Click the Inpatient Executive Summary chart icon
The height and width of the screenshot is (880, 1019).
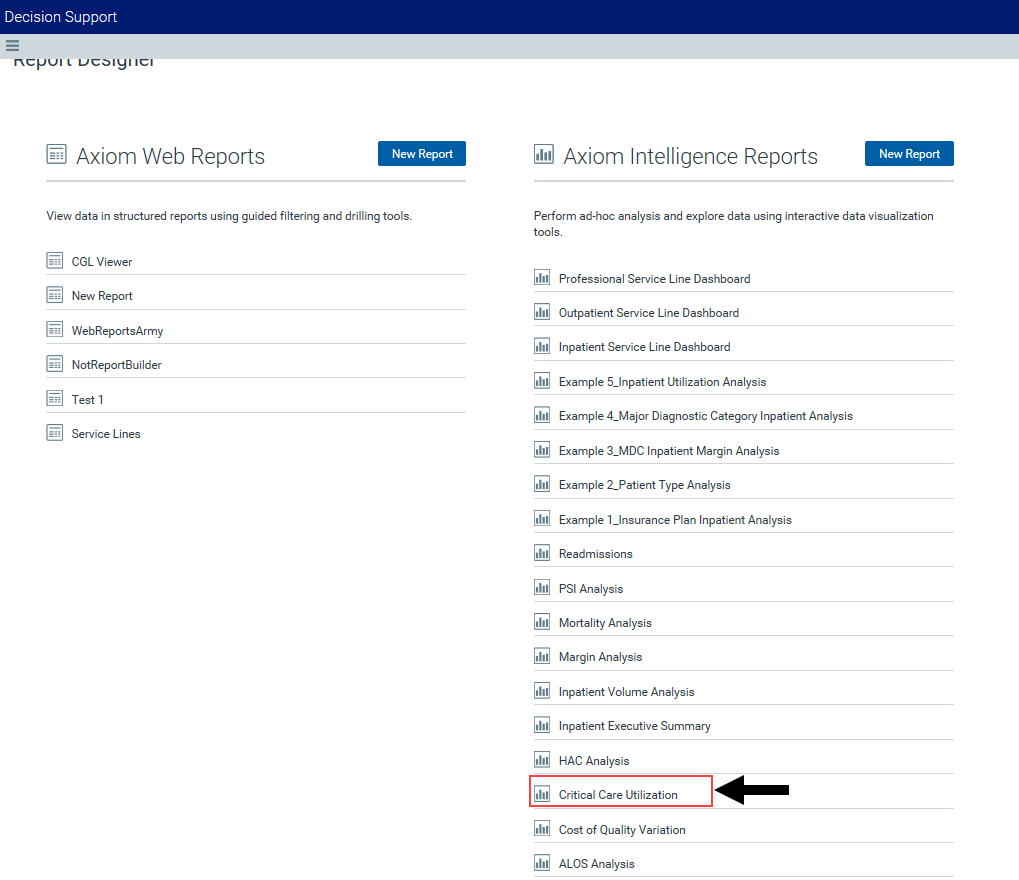542,725
